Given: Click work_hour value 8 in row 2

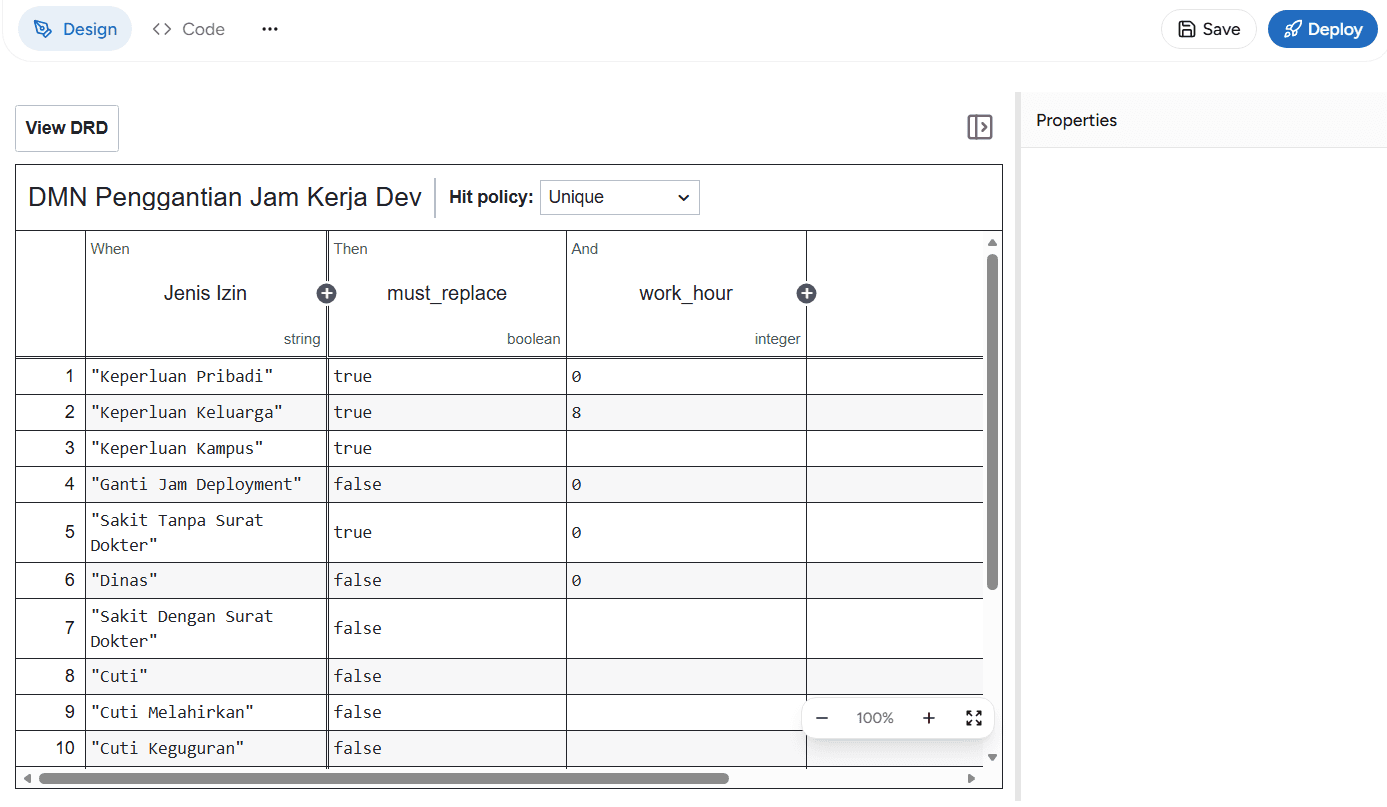Looking at the screenshot, I should click(x=686, y=413).
